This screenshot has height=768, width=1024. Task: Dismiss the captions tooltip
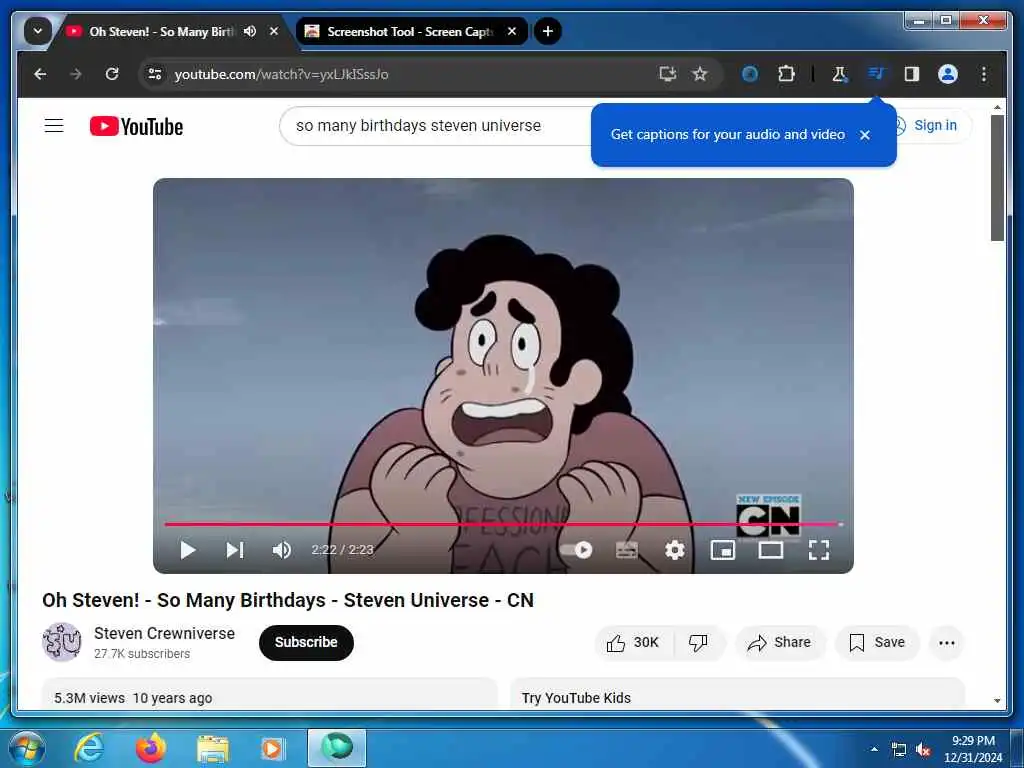(865, 135)
